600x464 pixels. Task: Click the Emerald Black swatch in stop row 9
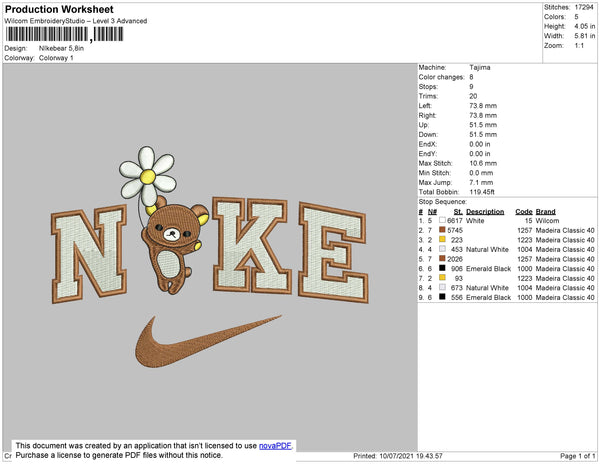point(442,297)
